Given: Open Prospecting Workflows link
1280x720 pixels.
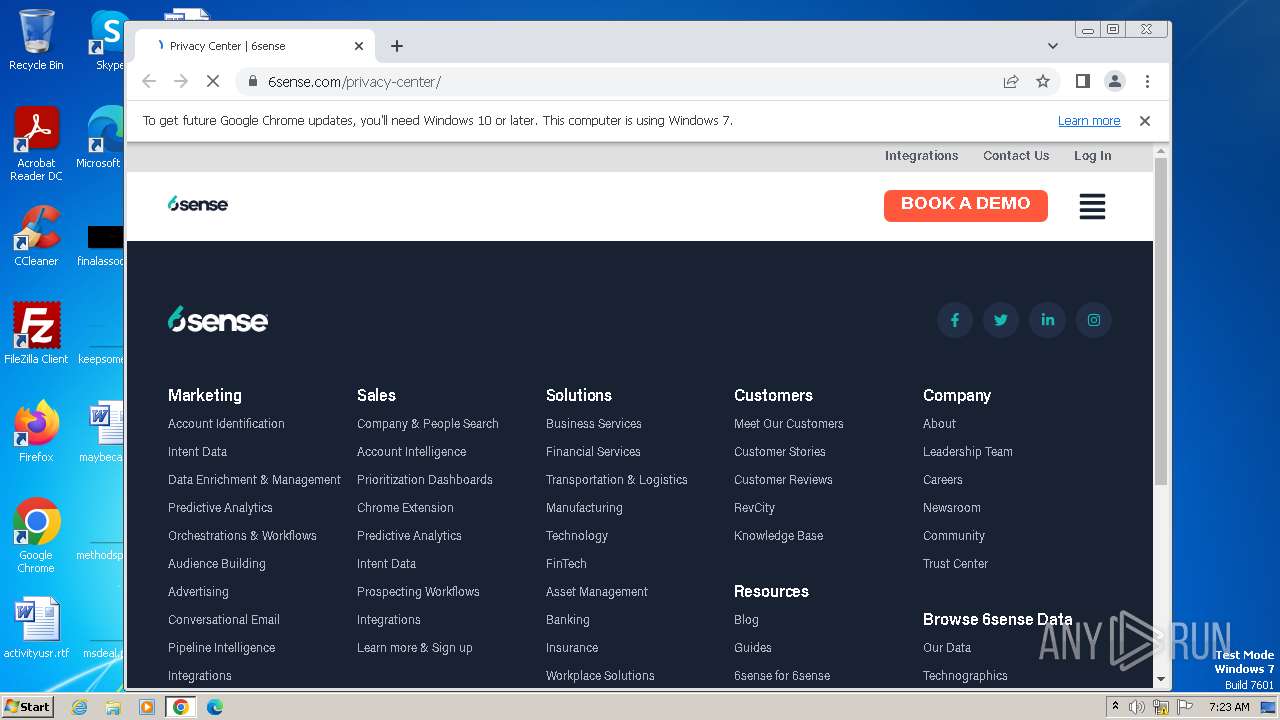Looking at the screenshot, I should (x=418, y=592).
